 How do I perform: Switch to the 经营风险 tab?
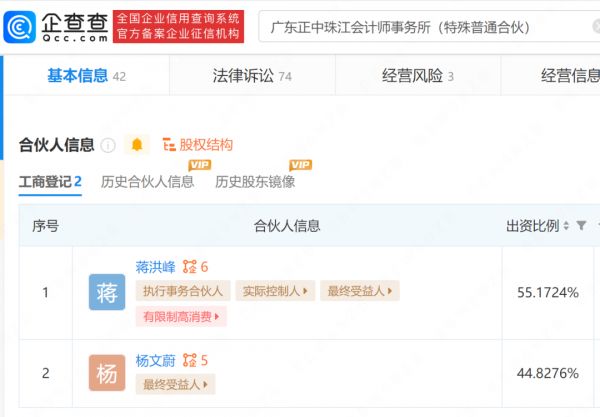click(417, 76)
